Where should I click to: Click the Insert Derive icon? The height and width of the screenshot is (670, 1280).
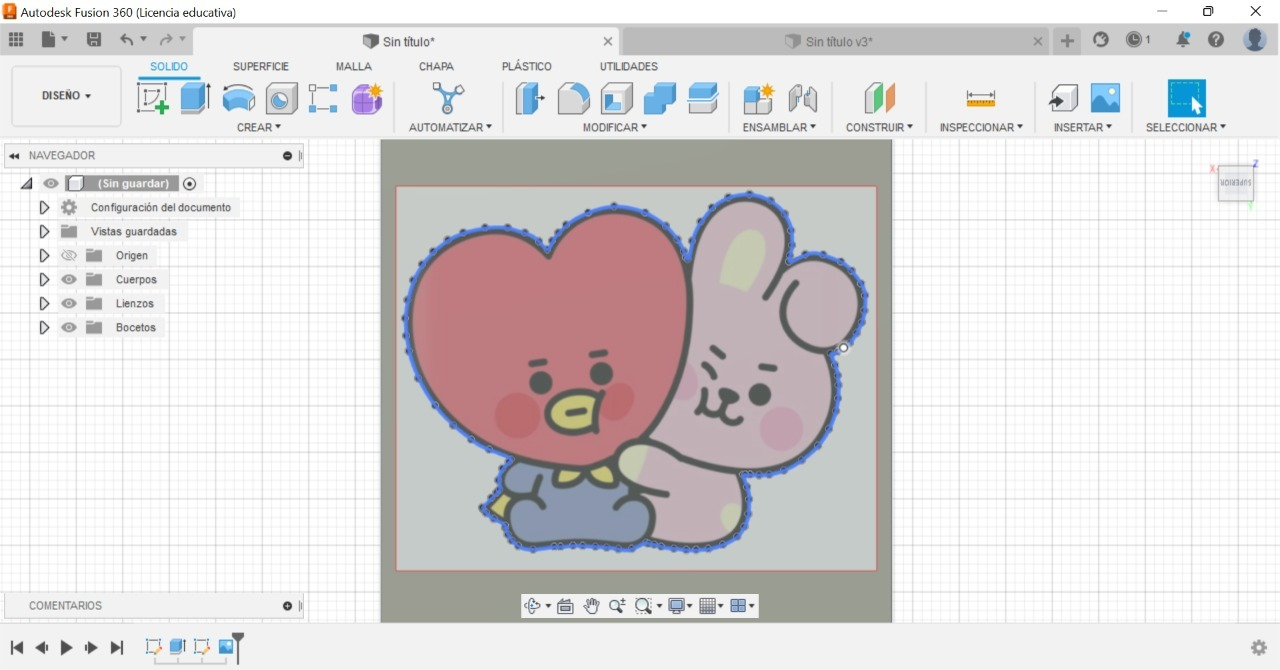(x=1063, y=98)
